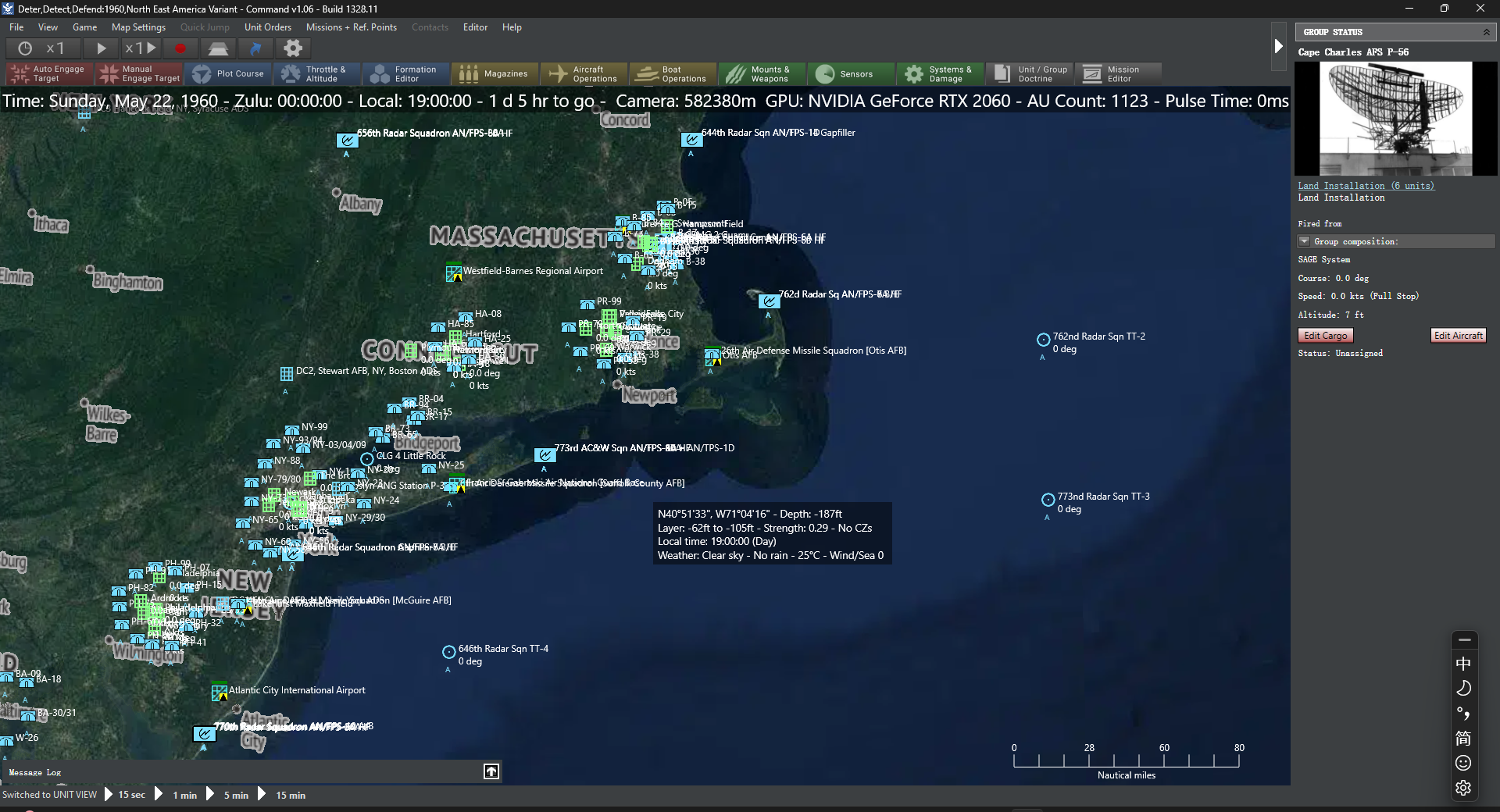The height and width of the screenshot is (812, 1500).
Task: Click the x1 play speed button
Action: 141,48
